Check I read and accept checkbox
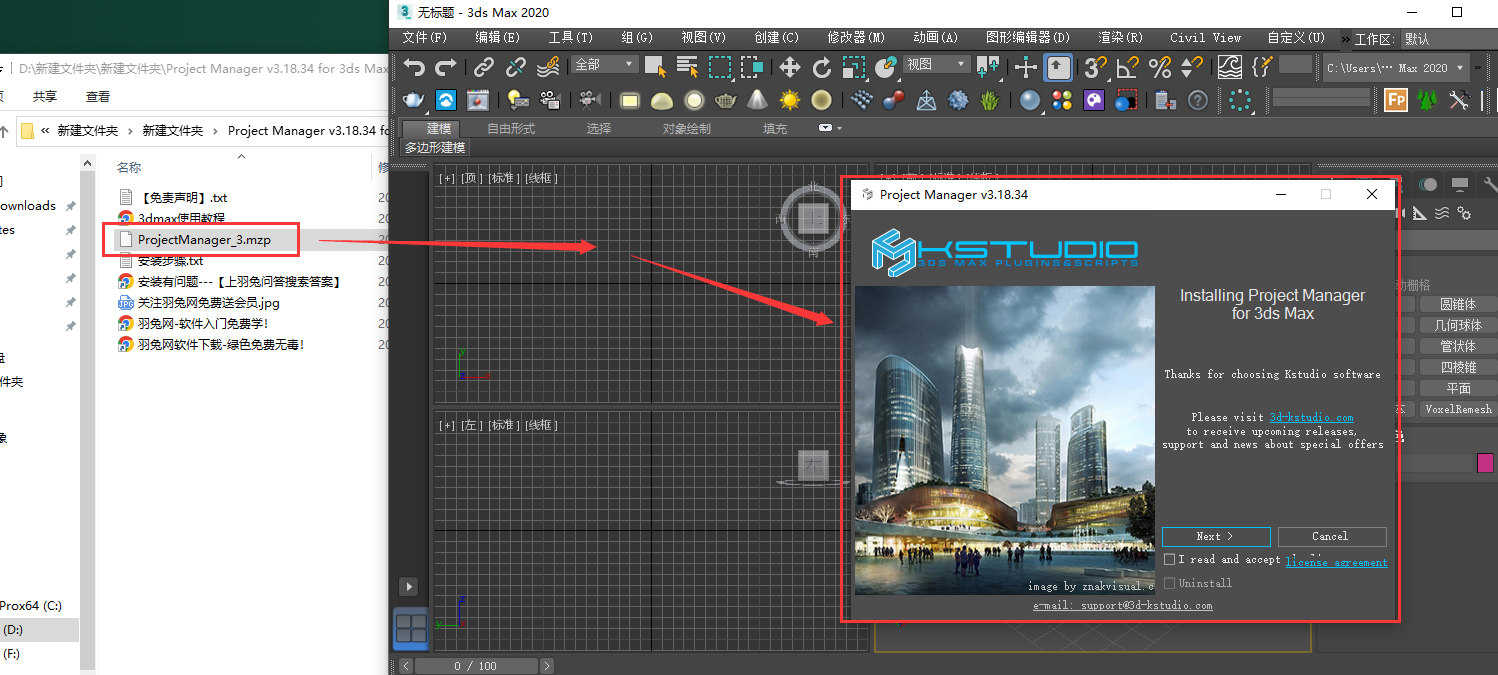The width and height of the screenshot is (1498, 675). click(1170, 560)
